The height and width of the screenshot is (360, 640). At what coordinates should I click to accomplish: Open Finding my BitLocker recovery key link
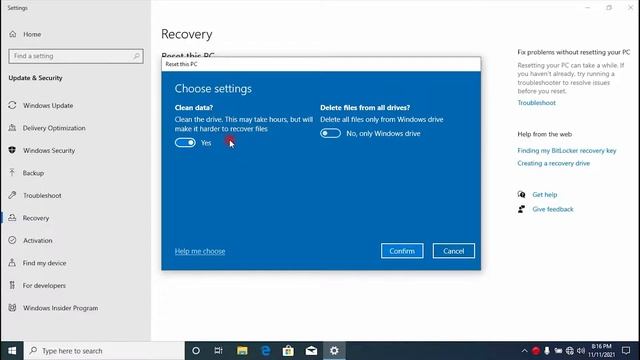coord(567,151)
